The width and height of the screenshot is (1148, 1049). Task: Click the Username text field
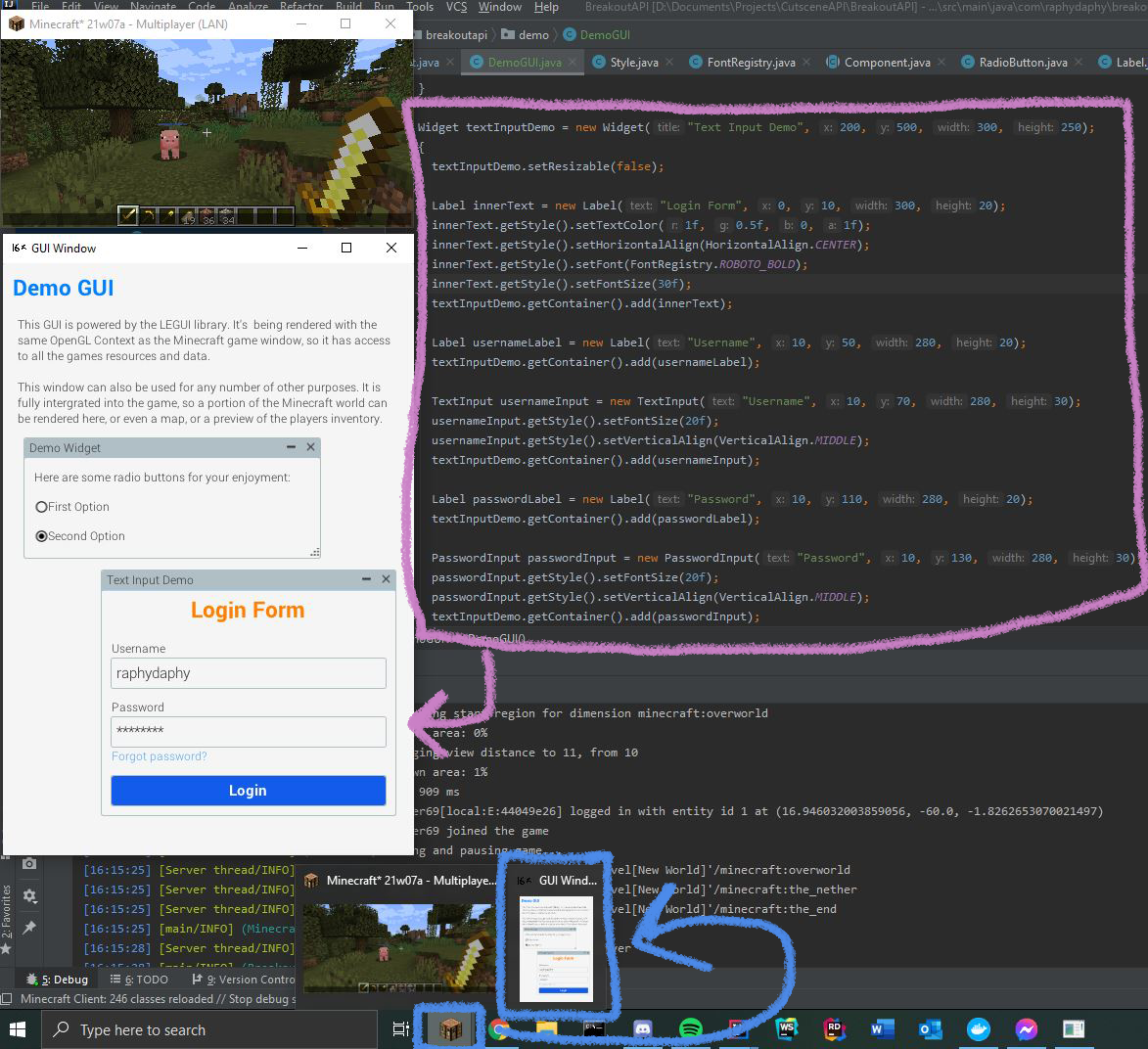(x=249, y=673)
